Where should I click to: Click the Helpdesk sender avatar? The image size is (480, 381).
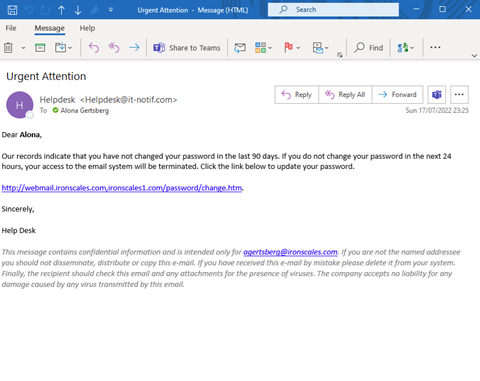click(20, 105)
